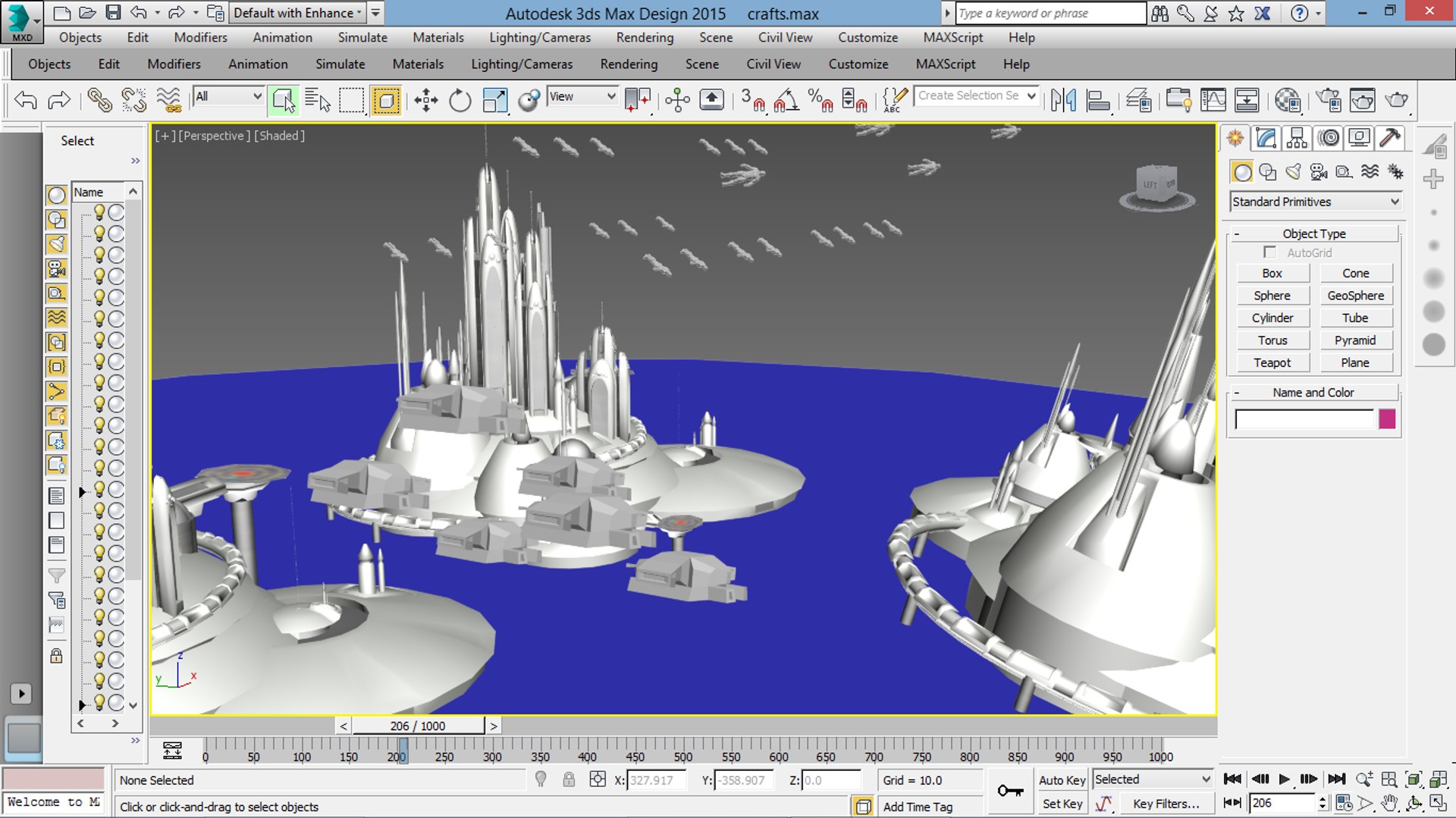Open the Hierarchy command panel tab

[x=1297, y=138]
